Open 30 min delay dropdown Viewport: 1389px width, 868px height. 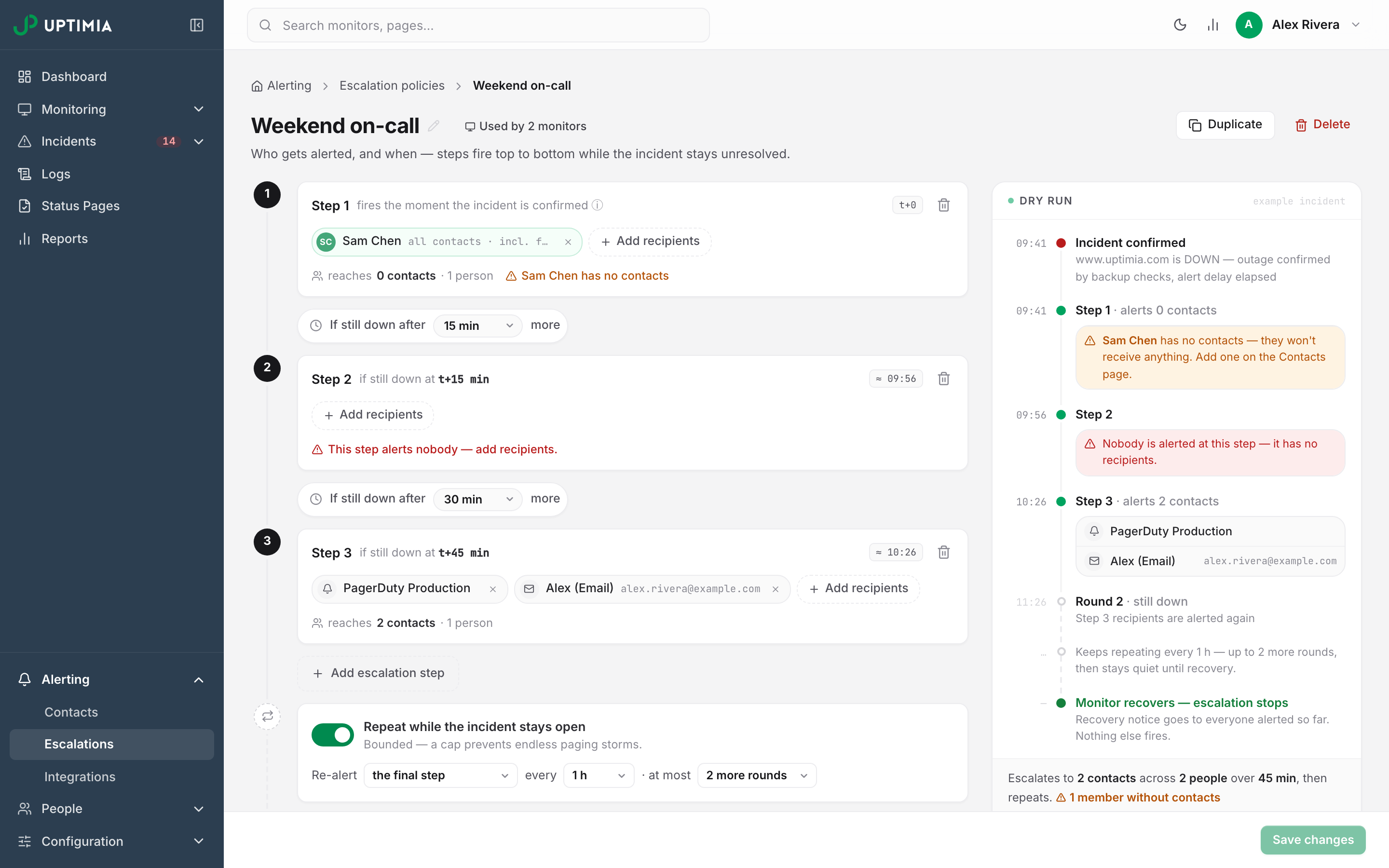[x=477, y=500]
